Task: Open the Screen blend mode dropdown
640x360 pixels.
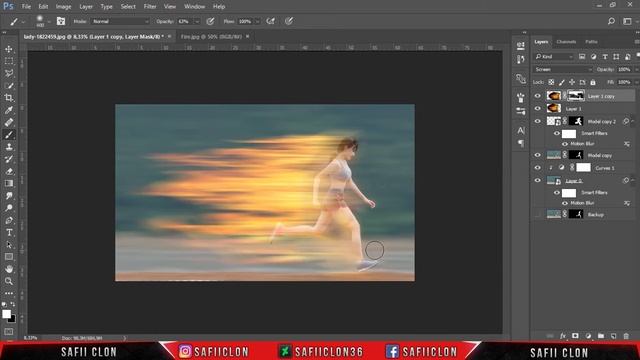Action: [563, 69]
